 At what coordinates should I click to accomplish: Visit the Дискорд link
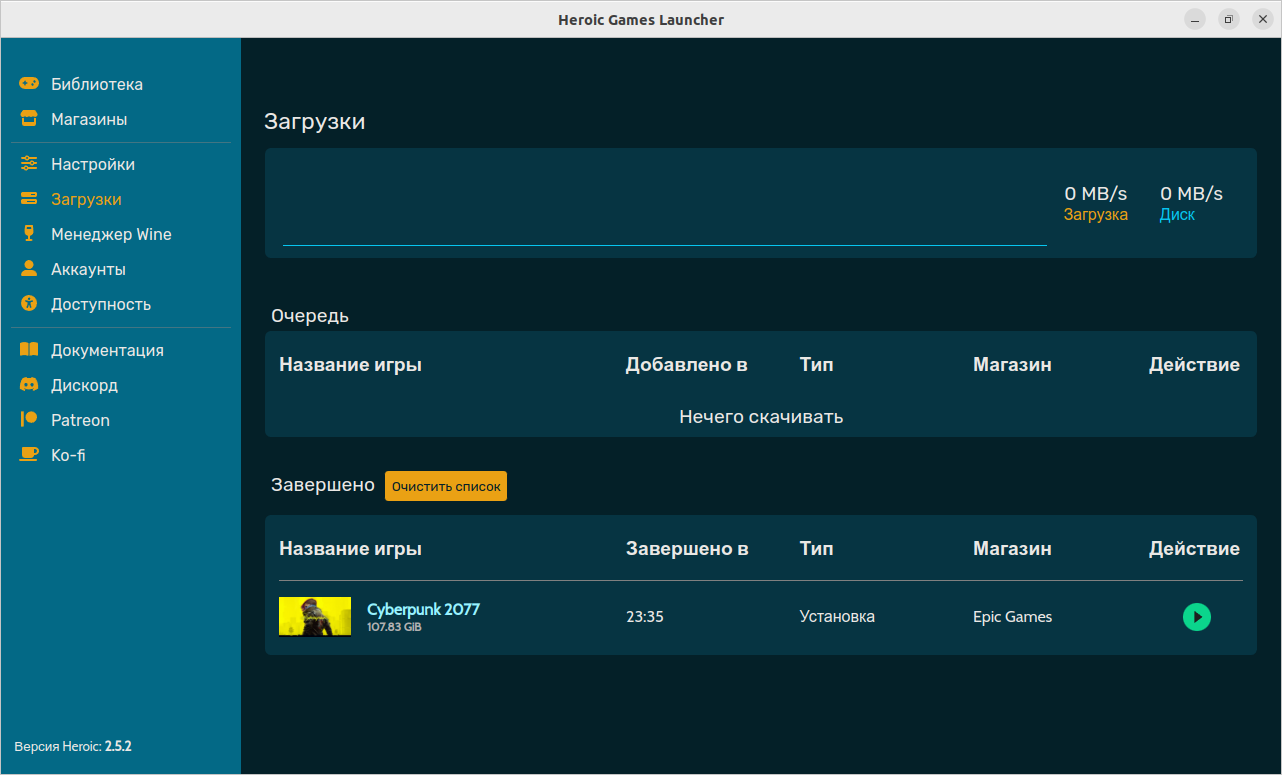84,385
